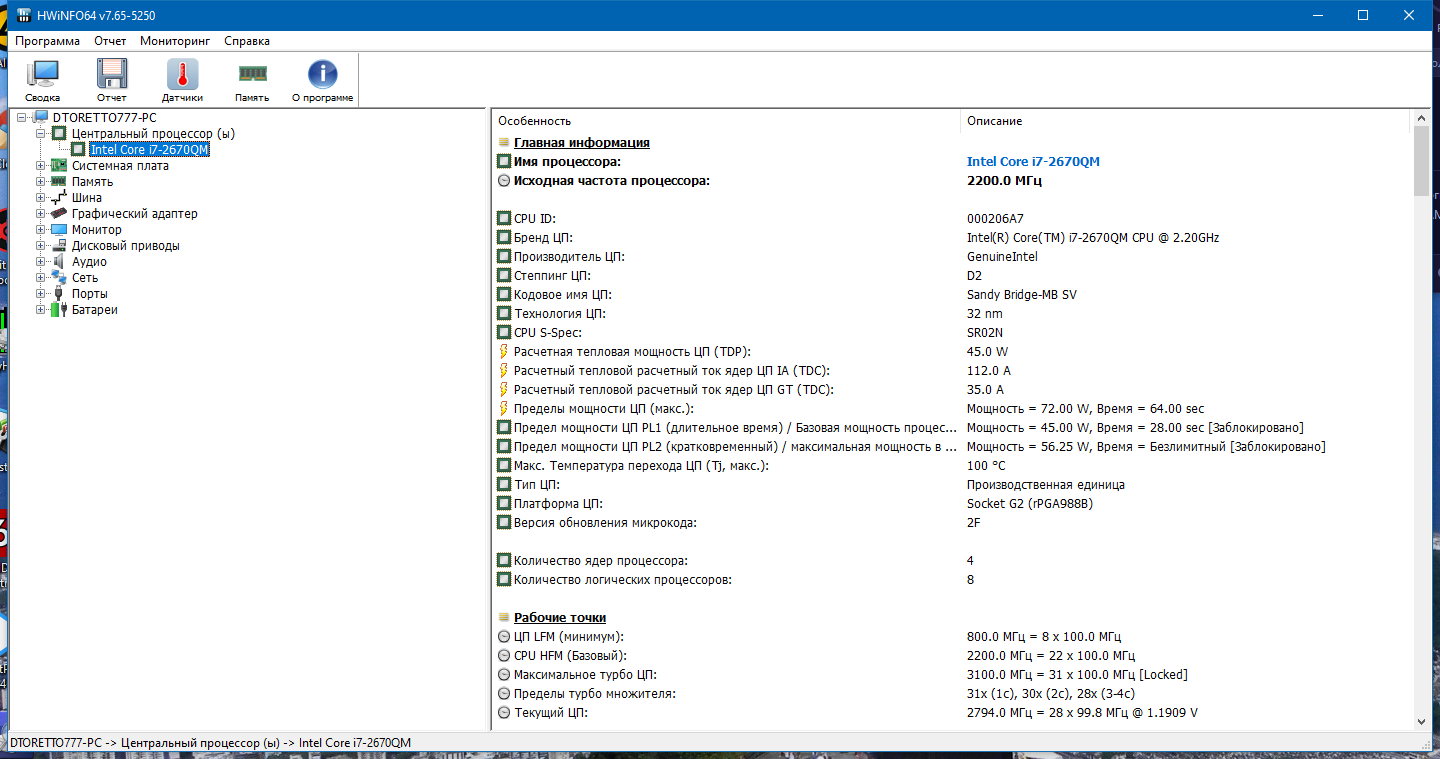Image resolution: width=1440 pixels, height=759 pixels.
Task: Expand the Порты tree branch
Action: [x=41, y=294]
